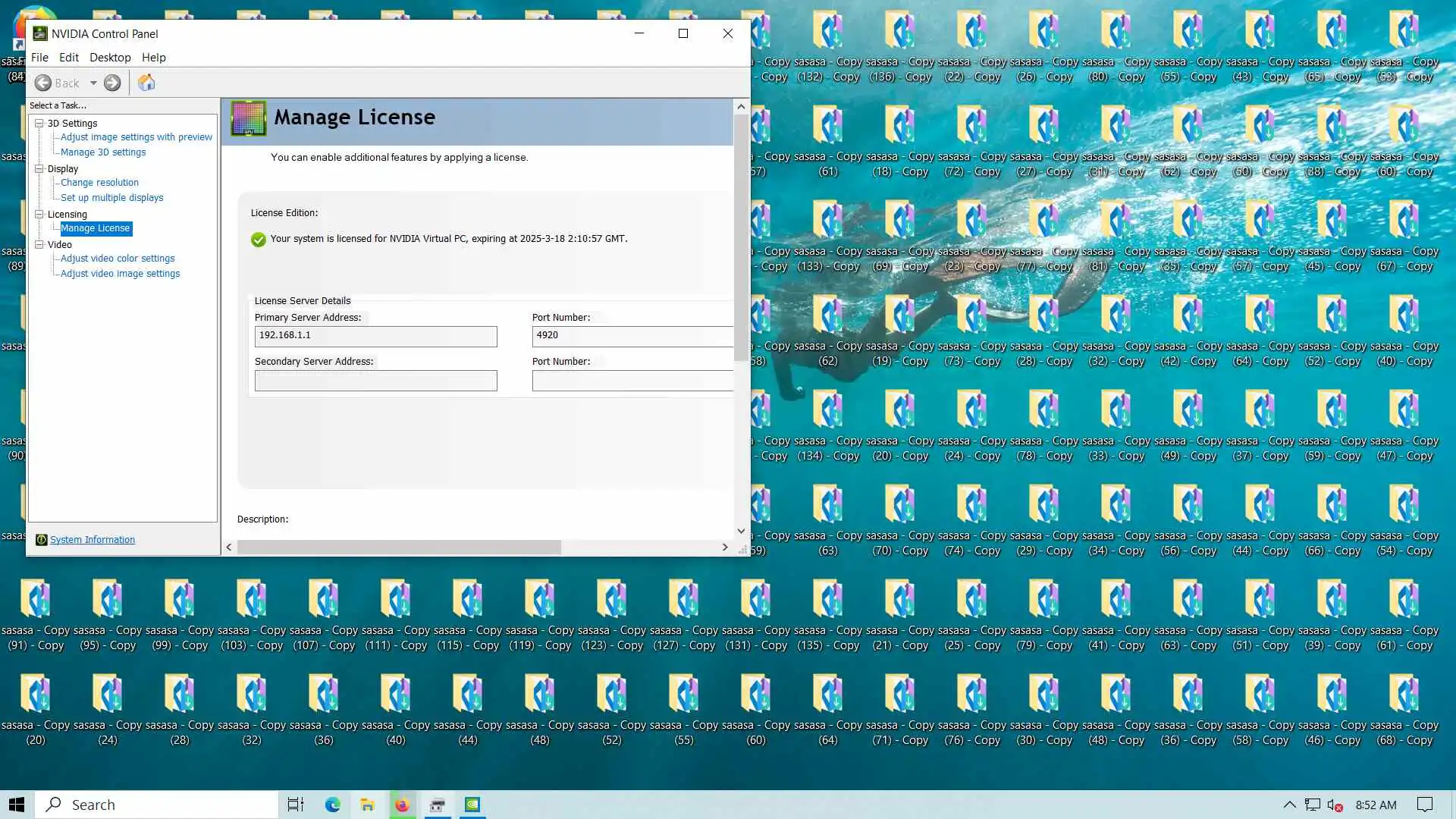This screenshot has height=819, width=1456.
Task: Click NVIDIA Control Panel taskbar icon
Action: pyautogui.click(x=472, y=805)
